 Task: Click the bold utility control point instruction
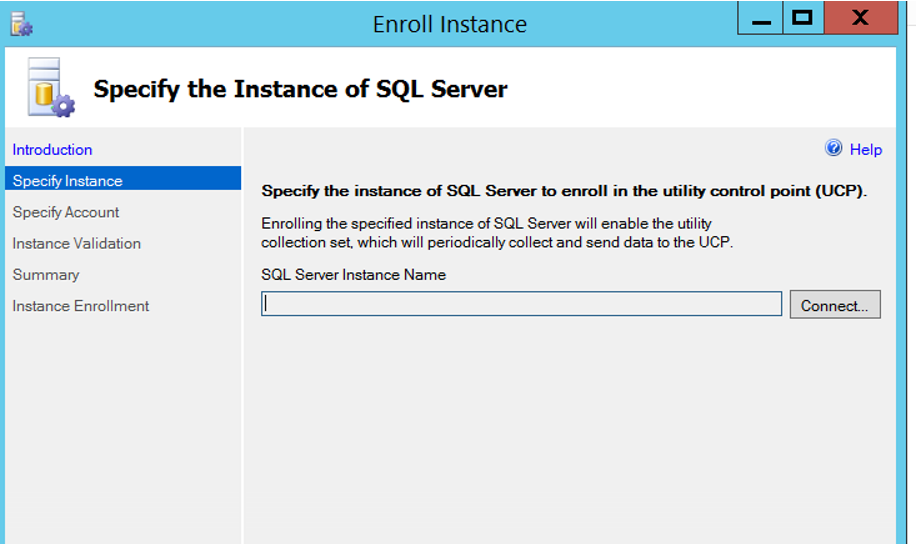[x=564, y=191]
